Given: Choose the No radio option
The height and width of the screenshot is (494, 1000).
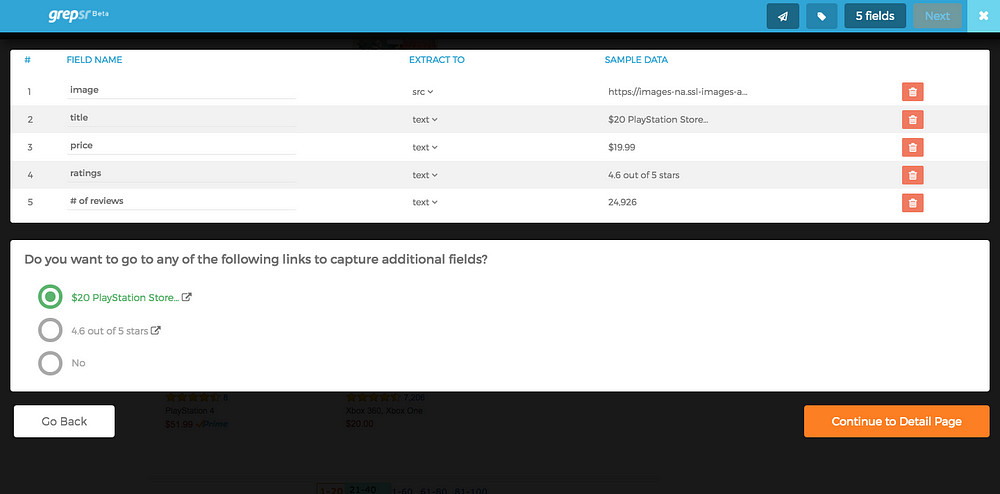Looking at the screenshot, I should 50,363.
